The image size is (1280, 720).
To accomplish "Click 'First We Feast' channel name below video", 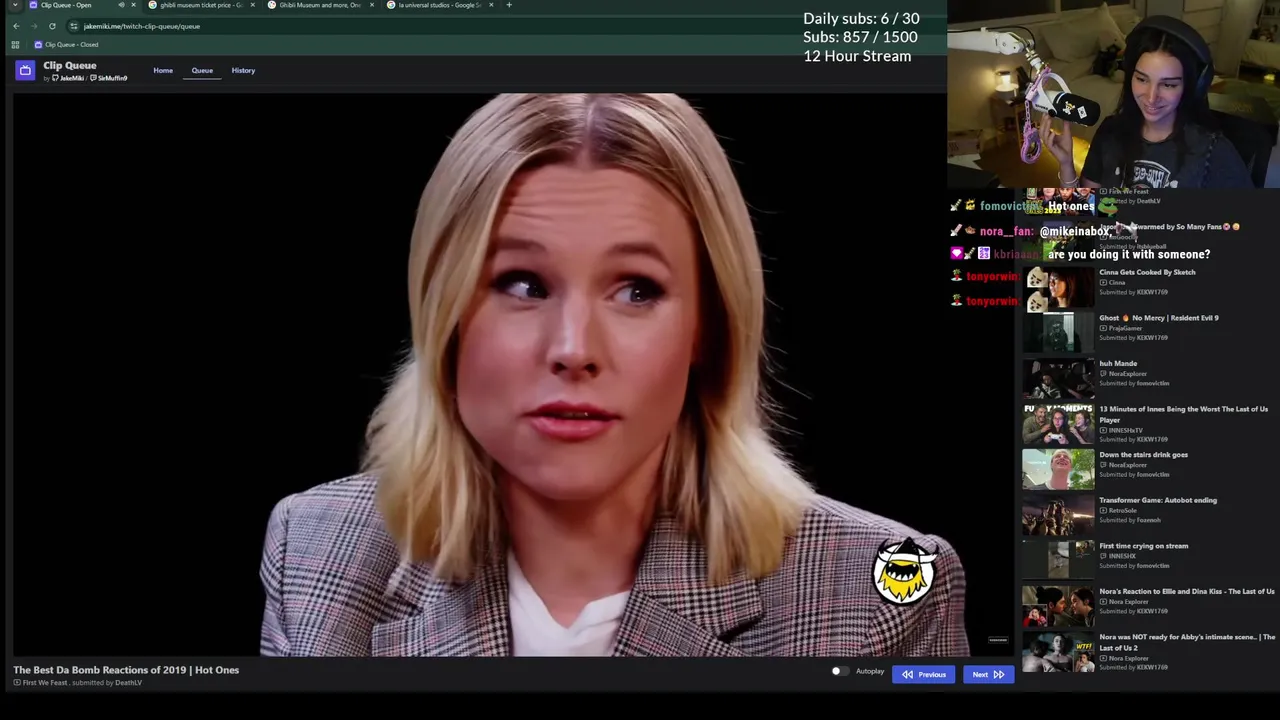I will tap(45, 683).
